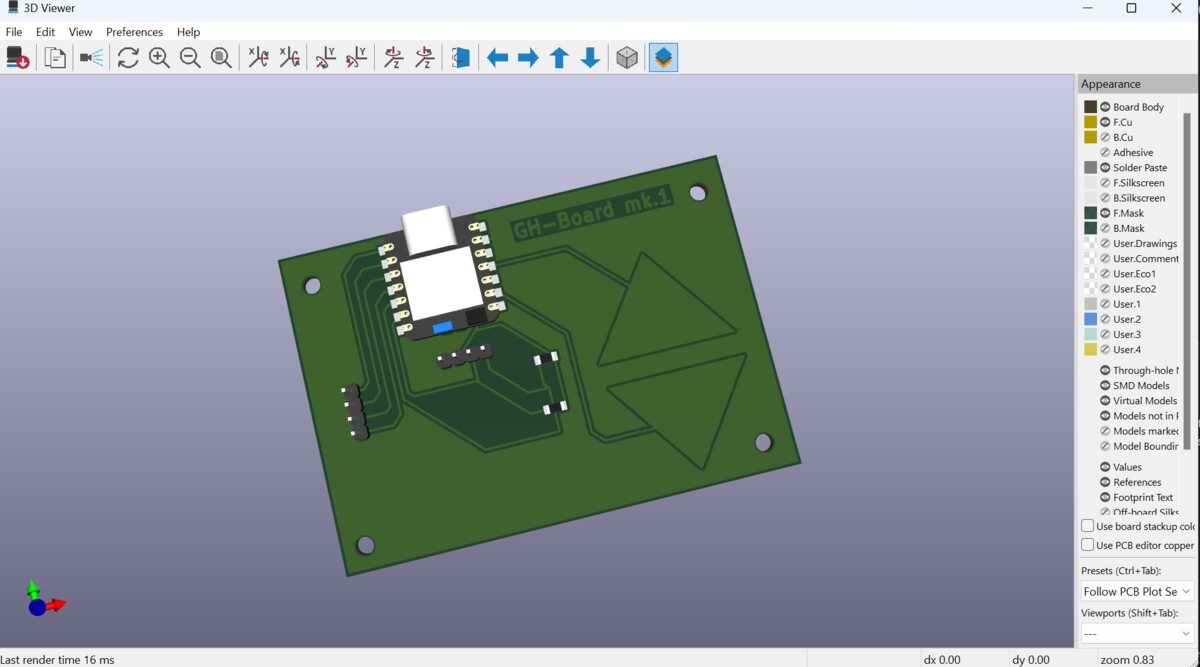Enable orthographic projection
Viewport: 1200px width, 667px height.
point(627,57)
